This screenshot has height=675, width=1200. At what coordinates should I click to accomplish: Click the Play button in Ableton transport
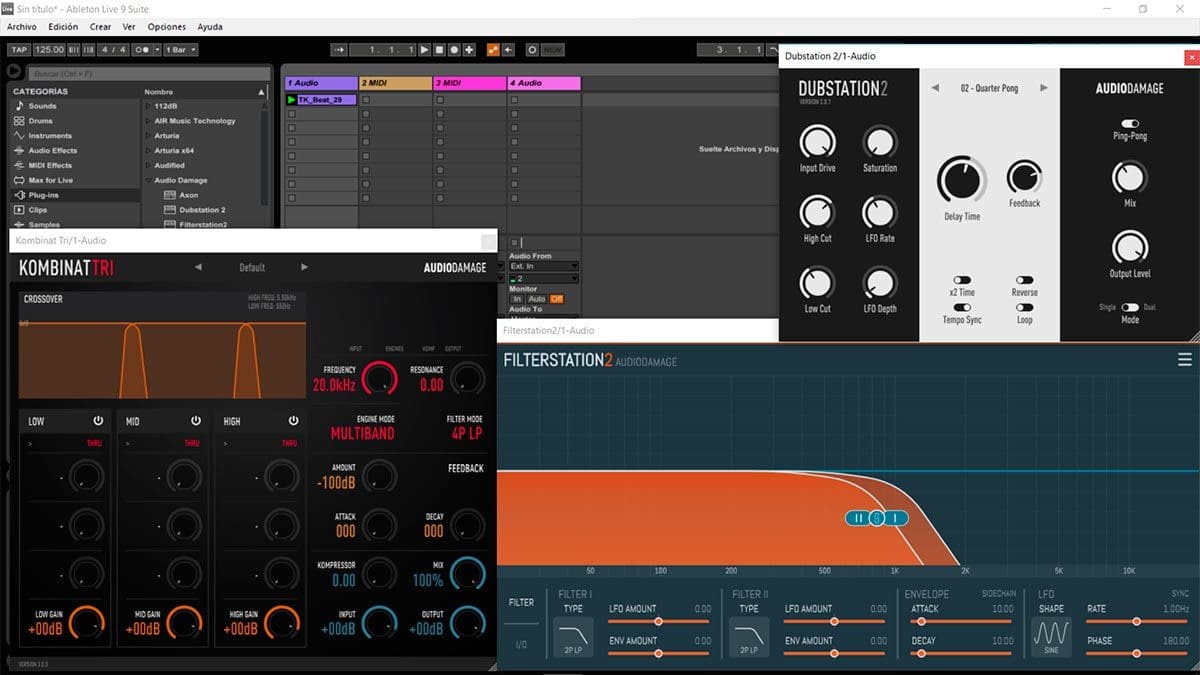(x=425, y=49)
